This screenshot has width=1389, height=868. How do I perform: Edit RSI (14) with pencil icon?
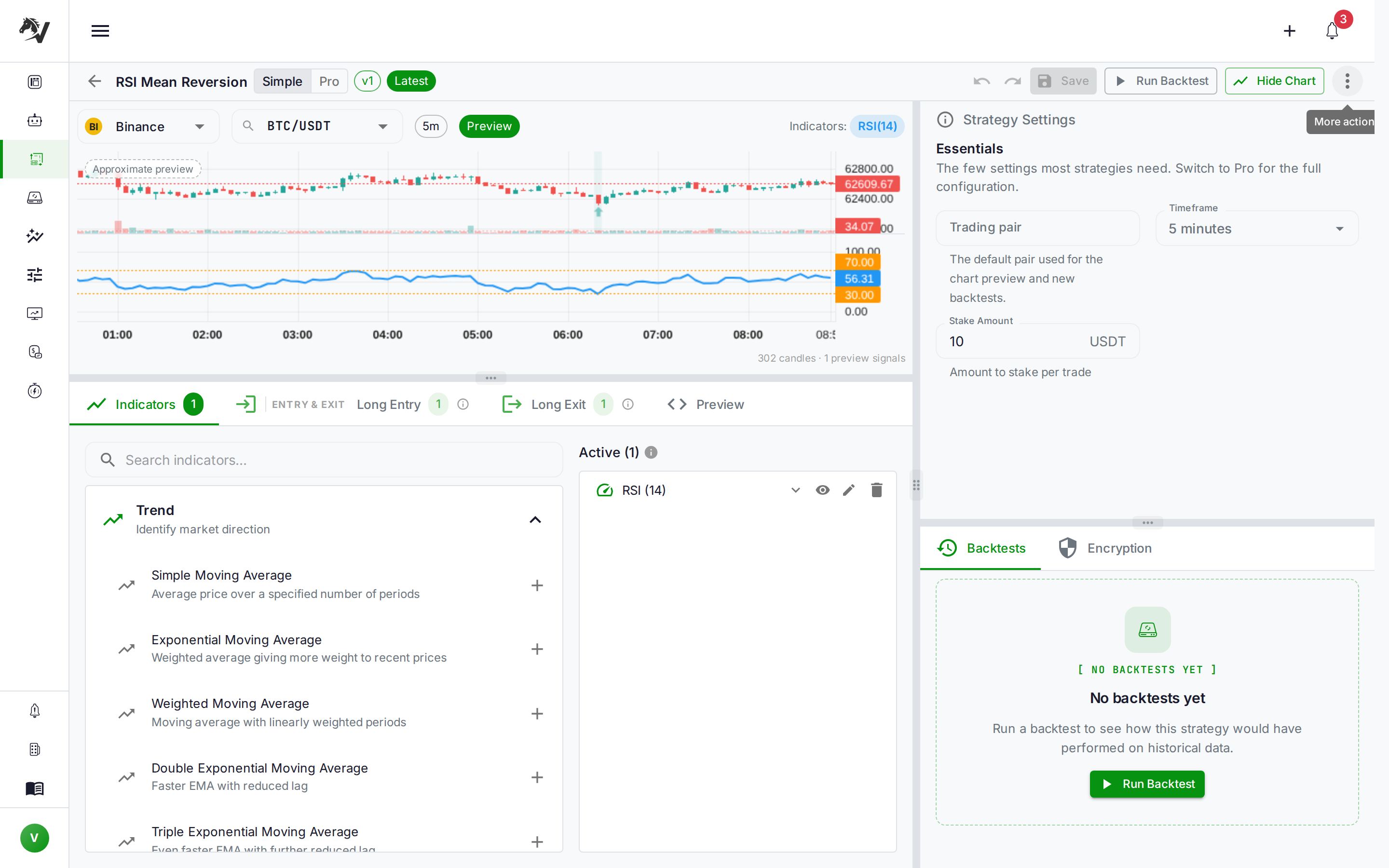(848, 489)
